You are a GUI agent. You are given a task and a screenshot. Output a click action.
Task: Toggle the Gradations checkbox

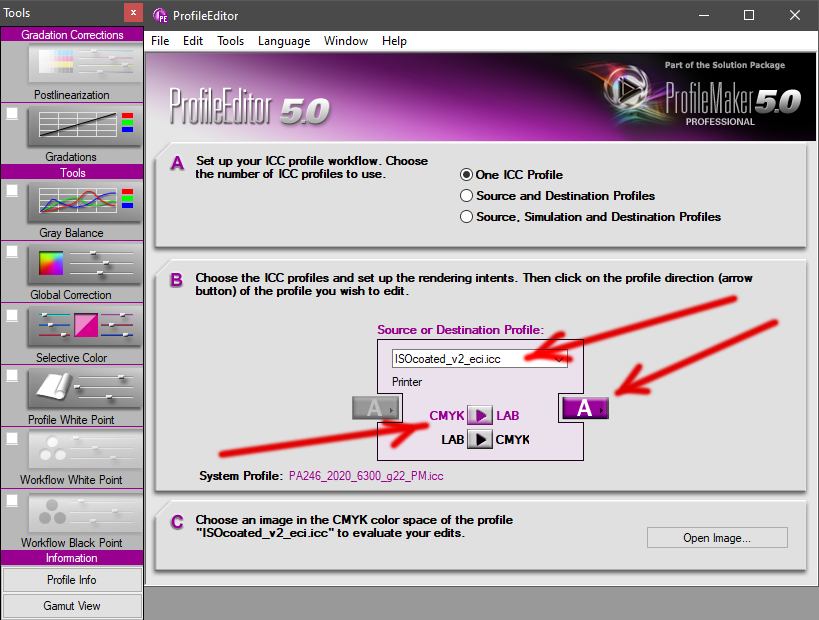tap(12, 114)
